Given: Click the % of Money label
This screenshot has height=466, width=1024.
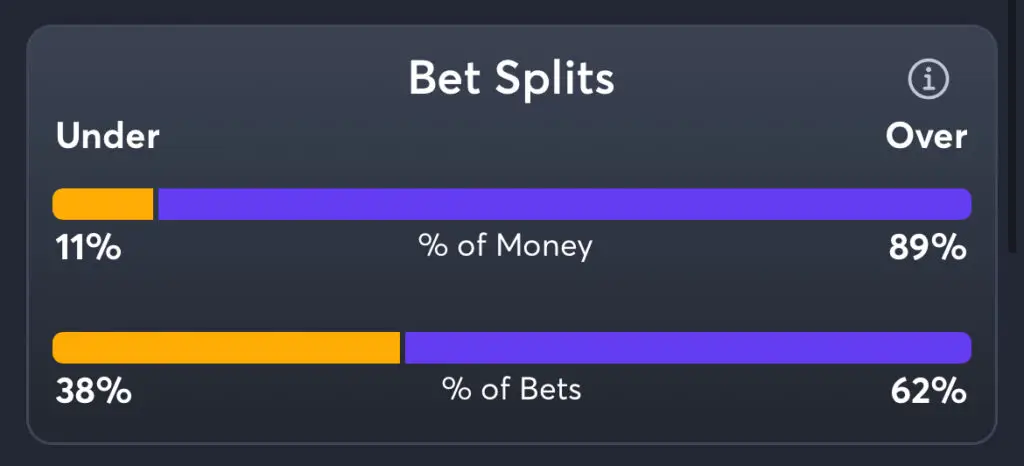Looking at the screenshot, I should point(506,245).
